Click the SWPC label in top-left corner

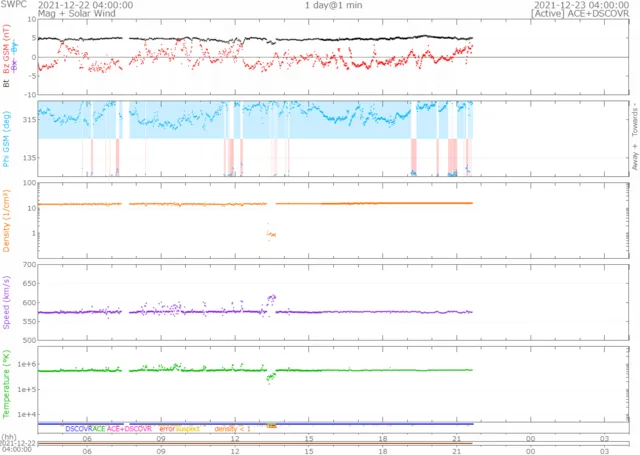tap(13, 5)
